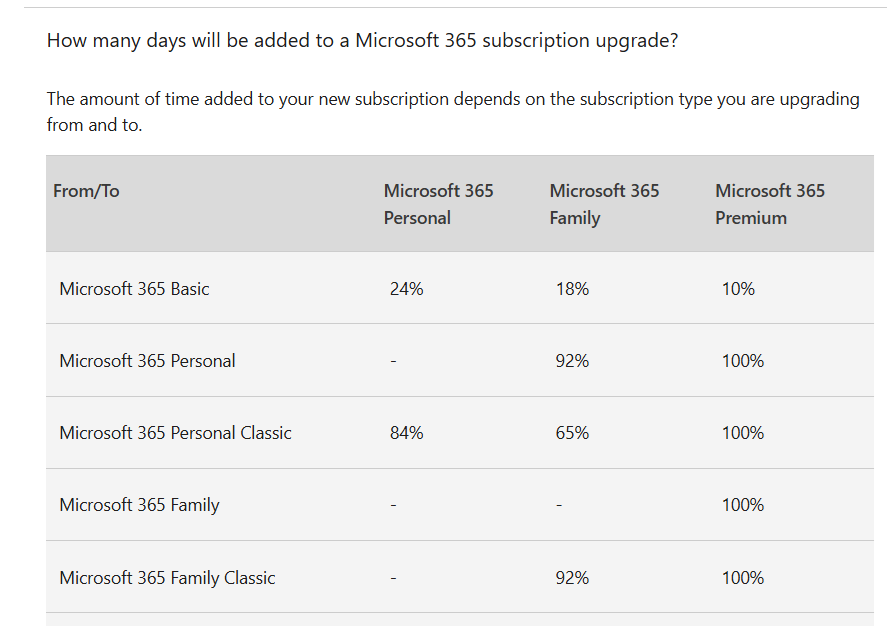The width and height of the screenshot is (887, 626).
Task: Select the Microsoft 365 Family Classic row label
Action: (x=167, y=578)
